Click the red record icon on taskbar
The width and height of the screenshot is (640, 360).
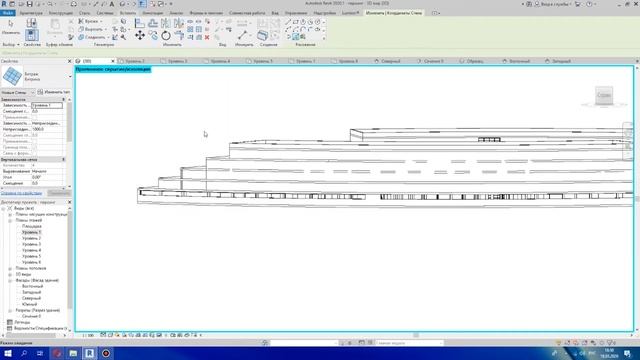click(106, 353)
